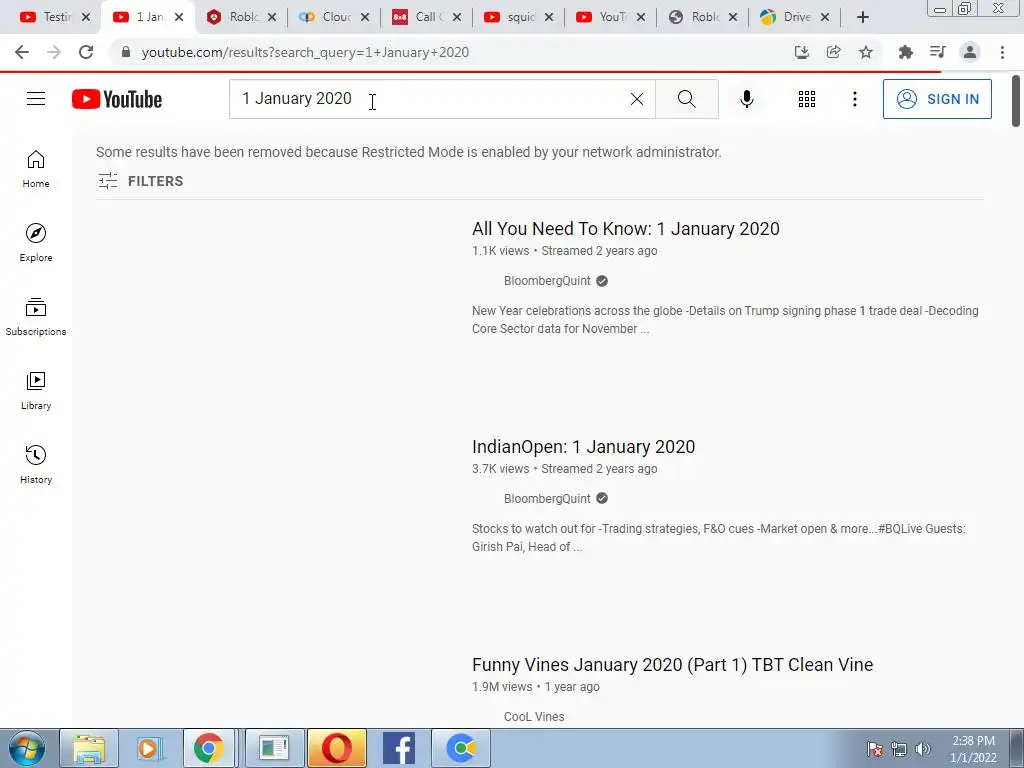1024x768 pixels.
Task: Open Subscriptions in the sidebar
Action: (36, 317)
